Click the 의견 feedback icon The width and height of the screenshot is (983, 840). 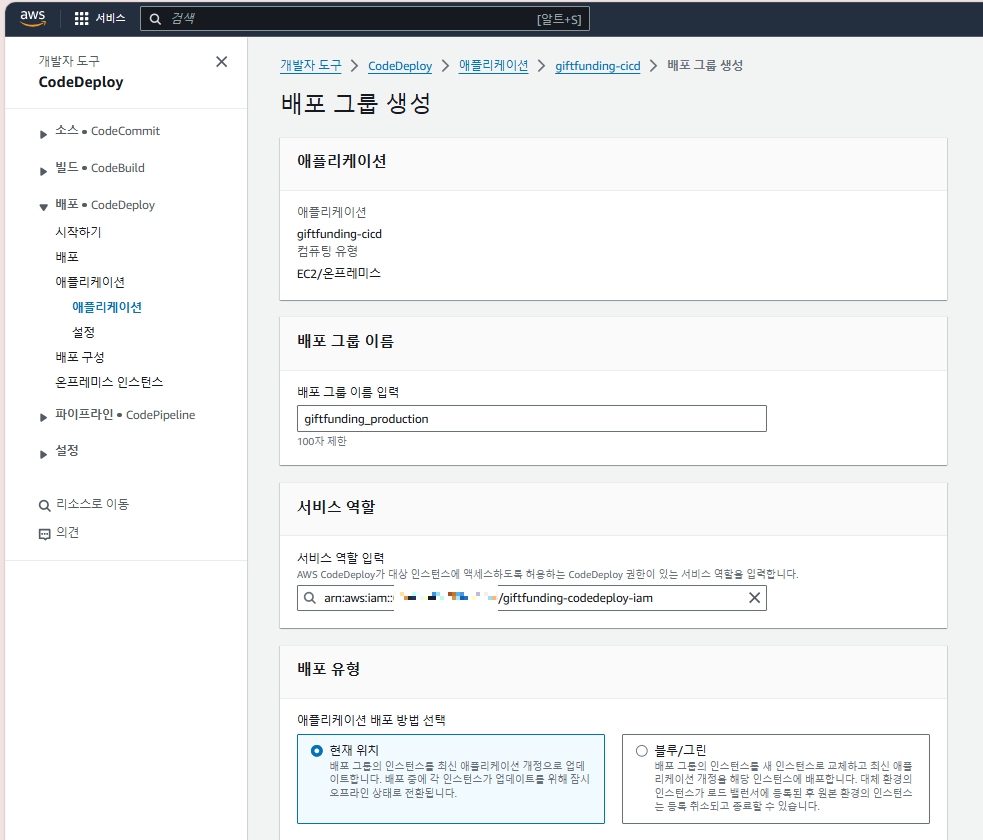[x=45, y=534]
